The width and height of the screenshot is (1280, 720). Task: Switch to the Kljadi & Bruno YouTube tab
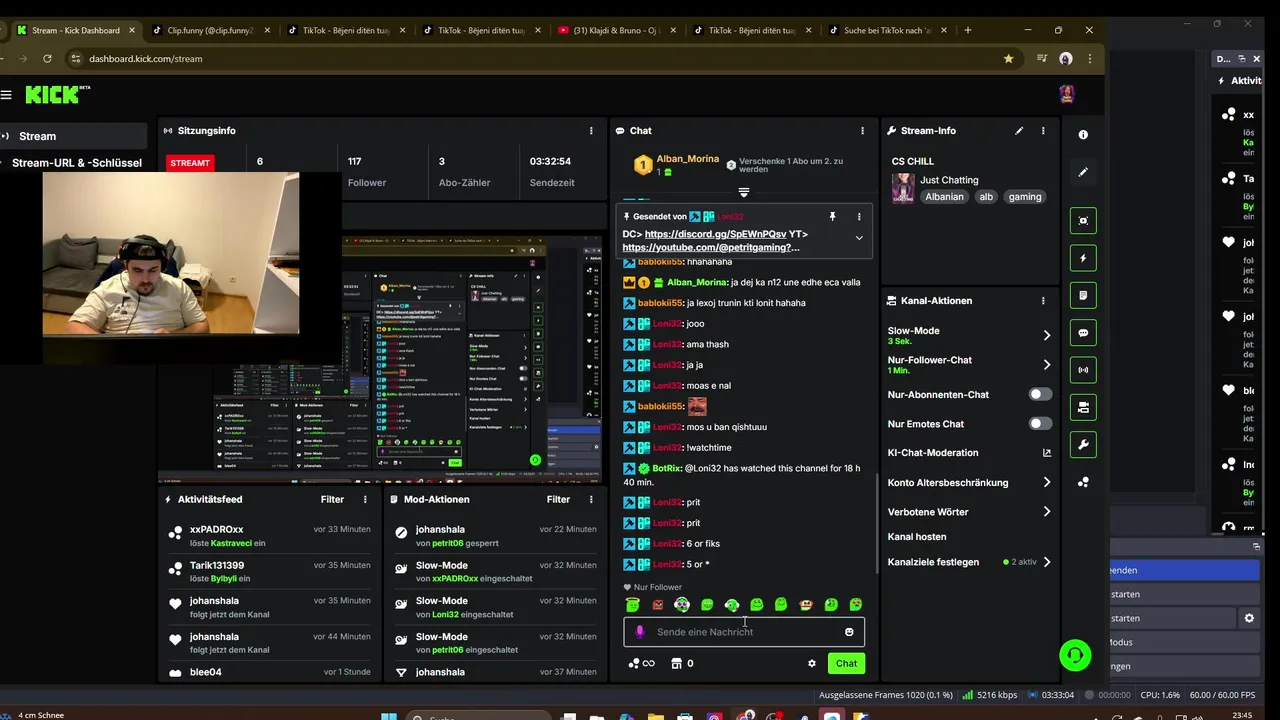coord(616,30)
